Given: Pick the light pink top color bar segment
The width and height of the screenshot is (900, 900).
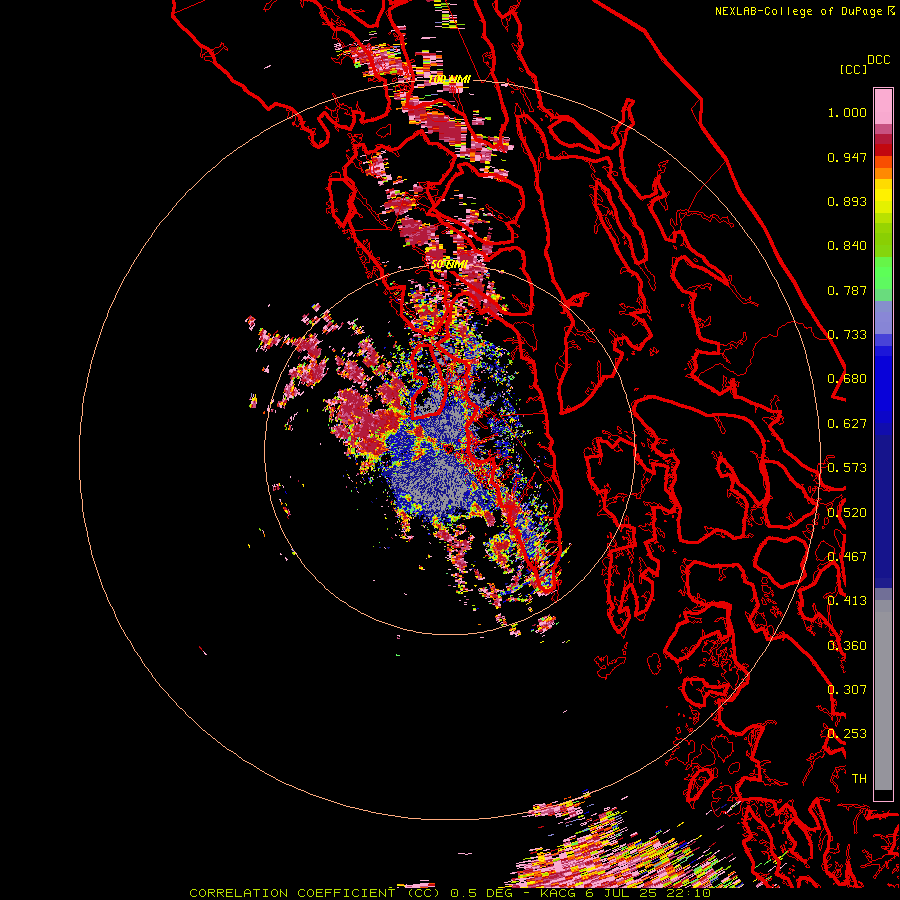Looking at the screenshot, I should [x=883, y=106].
